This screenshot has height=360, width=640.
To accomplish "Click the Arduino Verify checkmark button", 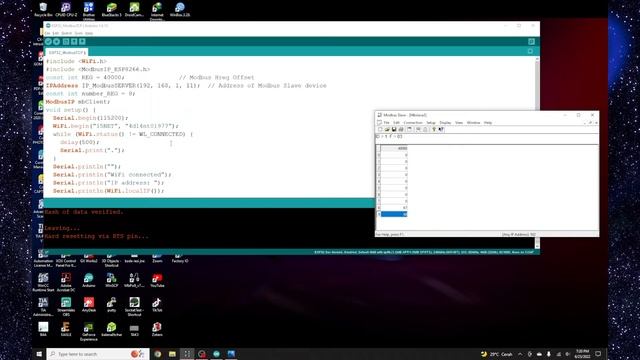I will point(49,42).
